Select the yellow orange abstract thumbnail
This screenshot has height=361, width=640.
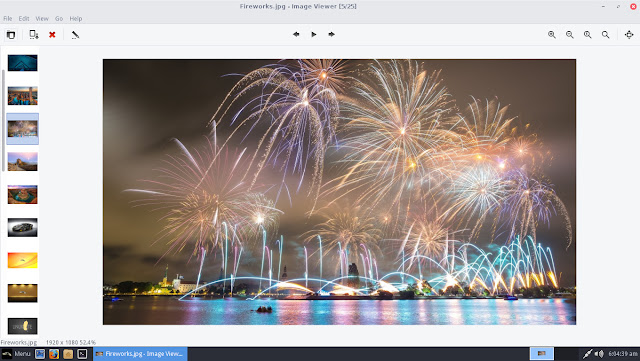pyautogui.click(x=22, y=260)
